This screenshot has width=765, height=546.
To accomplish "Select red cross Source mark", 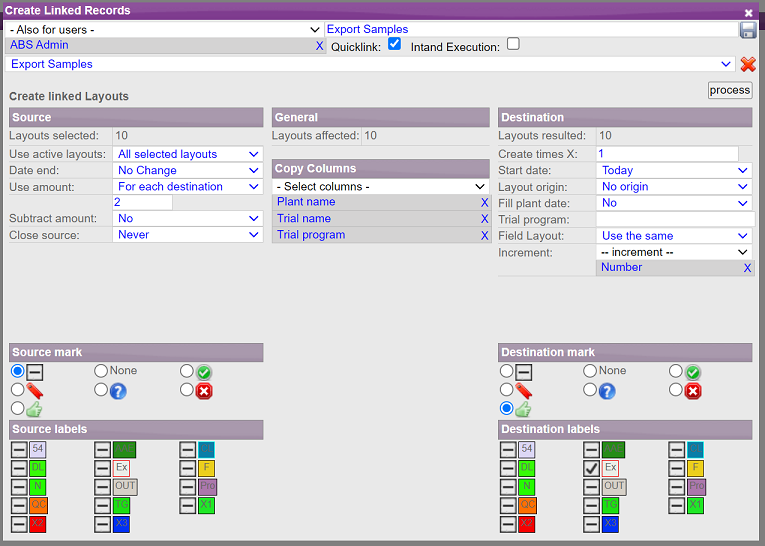I will pos(187,389).
